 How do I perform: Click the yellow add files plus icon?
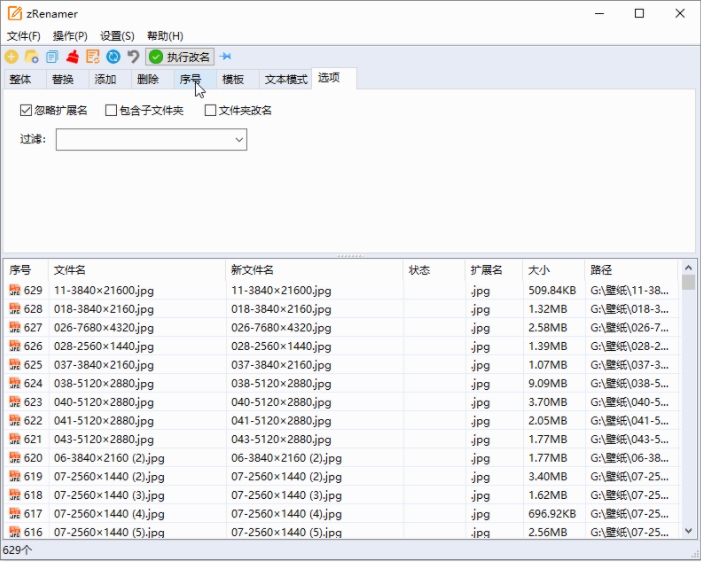pyautogui.click(x=12, y=57)
